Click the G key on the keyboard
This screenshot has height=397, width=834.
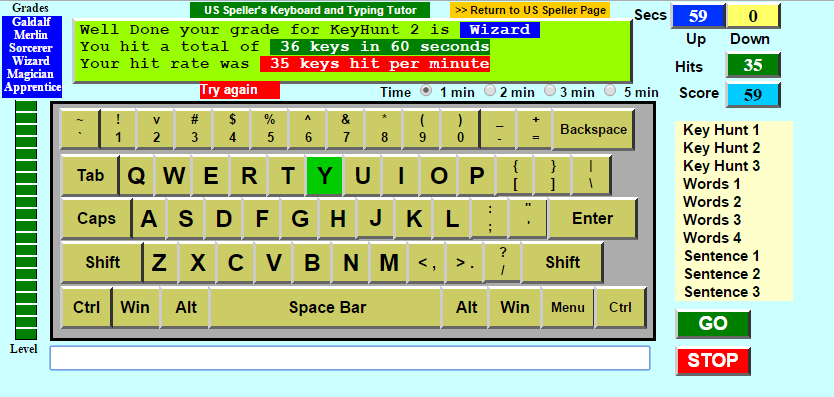click(299, 219)
